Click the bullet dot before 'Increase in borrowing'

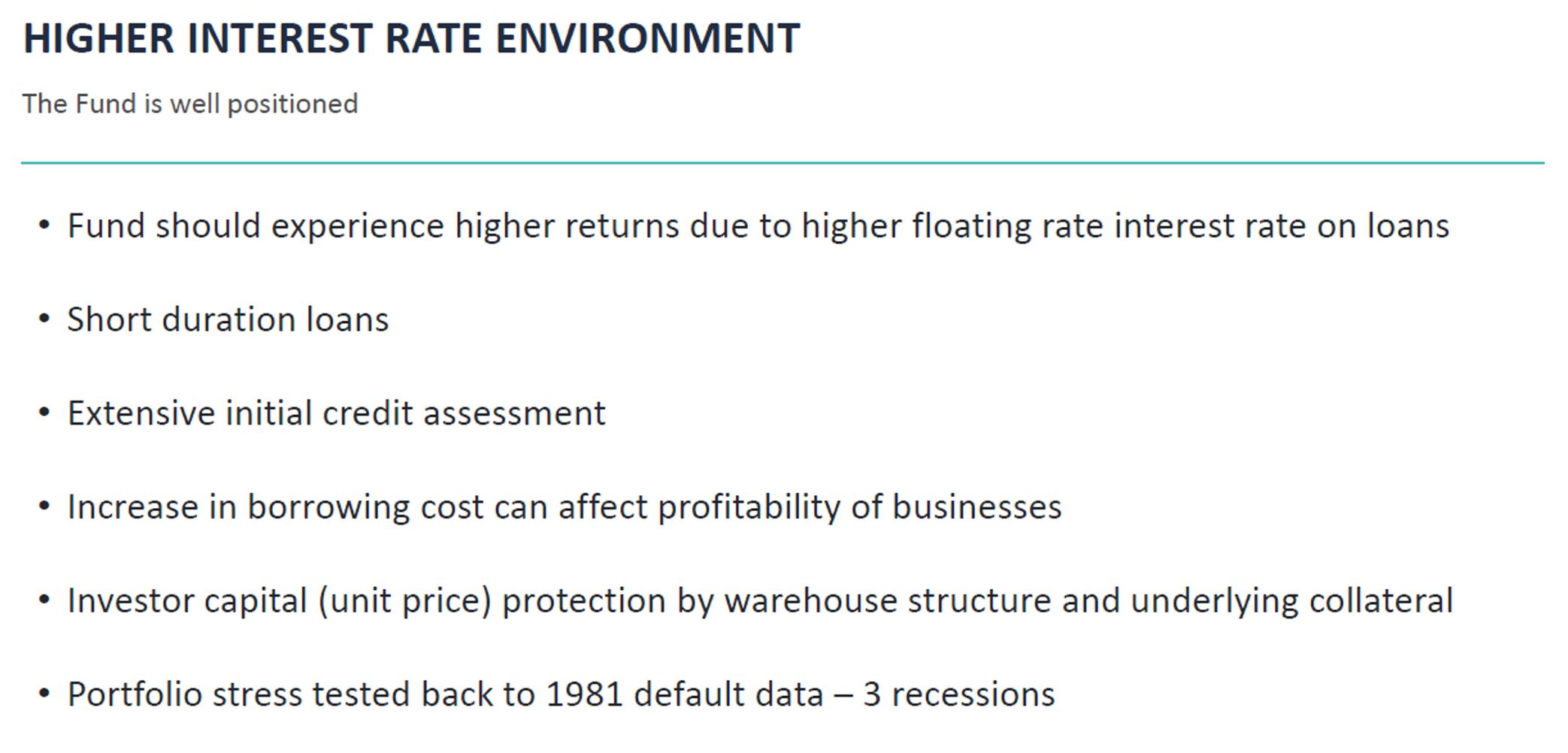(44, 507)
